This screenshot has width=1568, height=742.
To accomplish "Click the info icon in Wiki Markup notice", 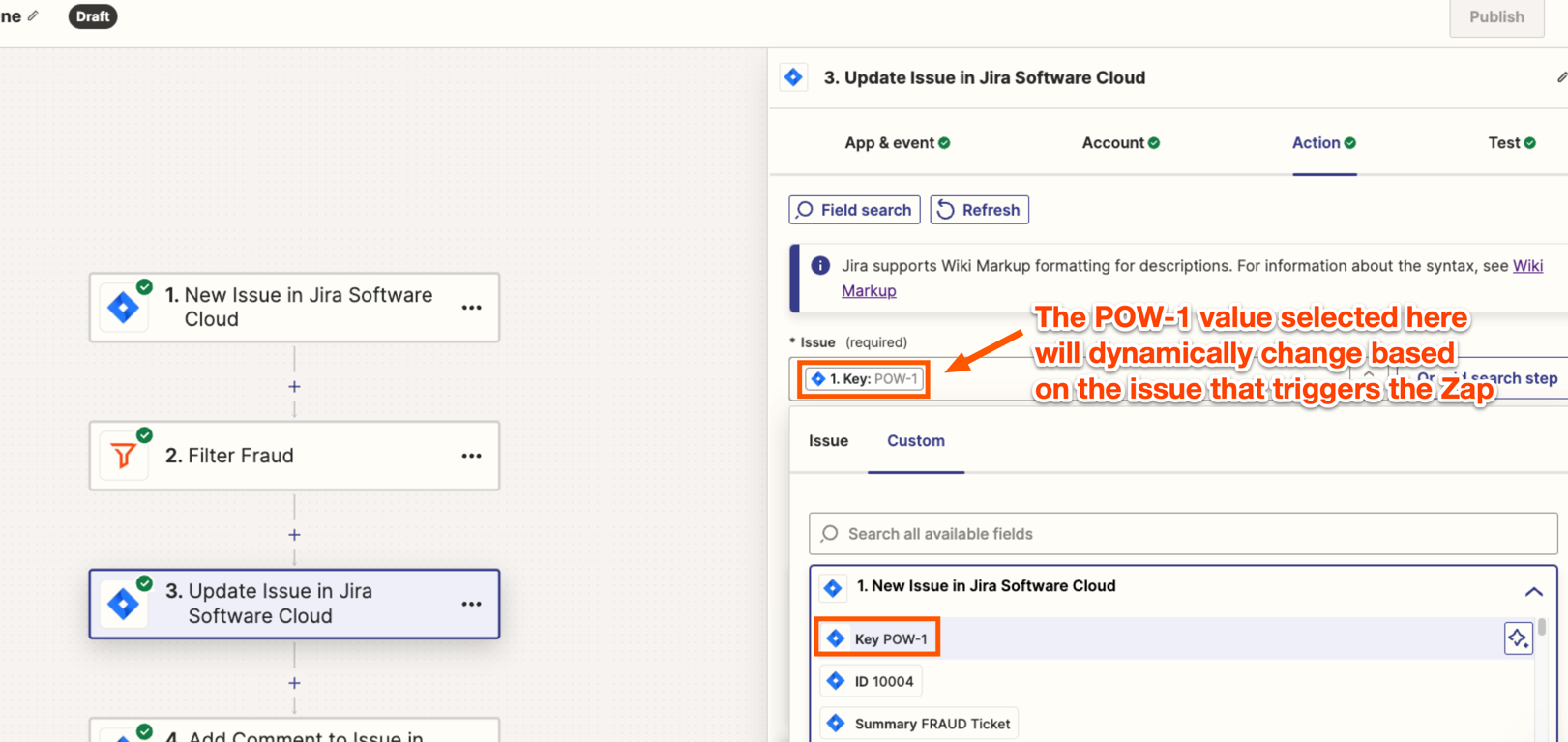I will point(820,265).
